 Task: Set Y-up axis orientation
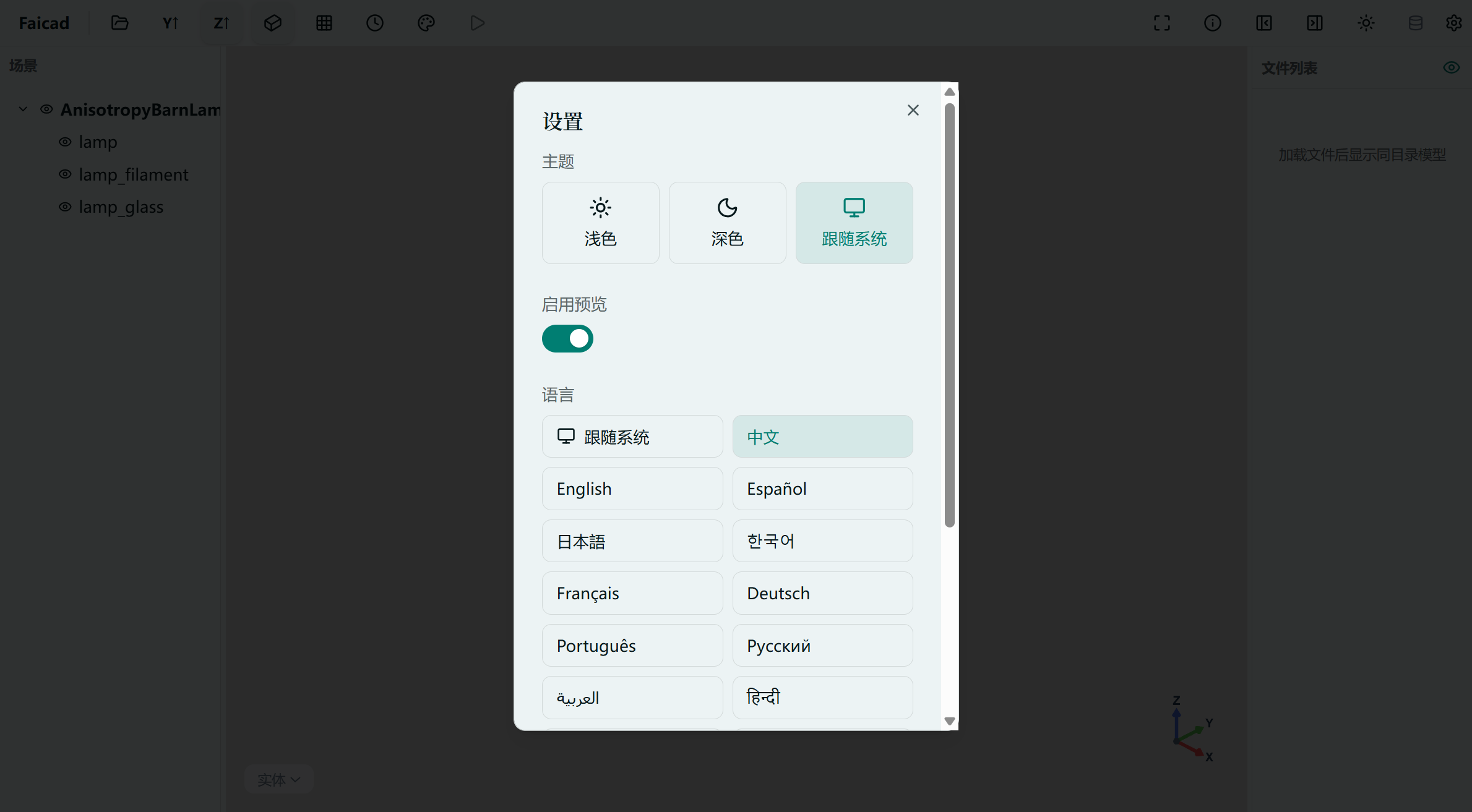tap(170, 23)
